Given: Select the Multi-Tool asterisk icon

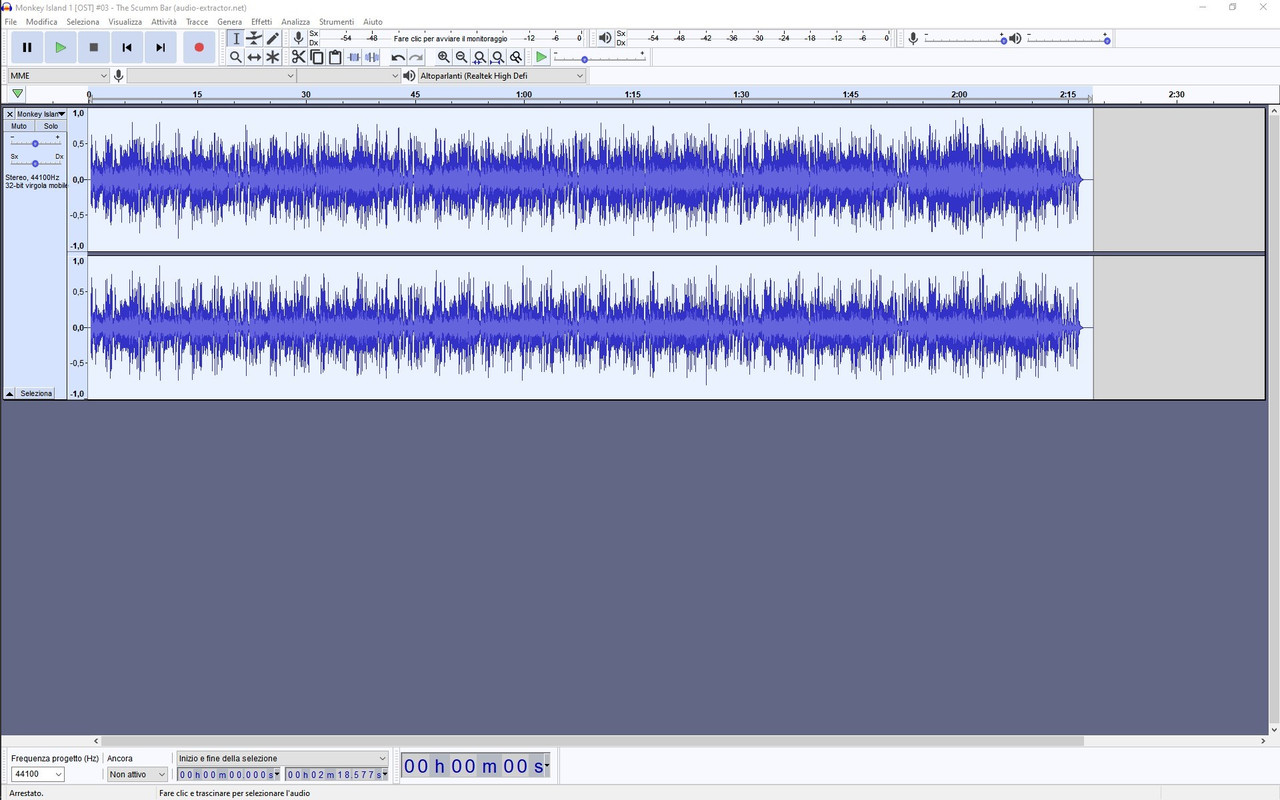Looking at the screenshot, I should click(273, 57).
